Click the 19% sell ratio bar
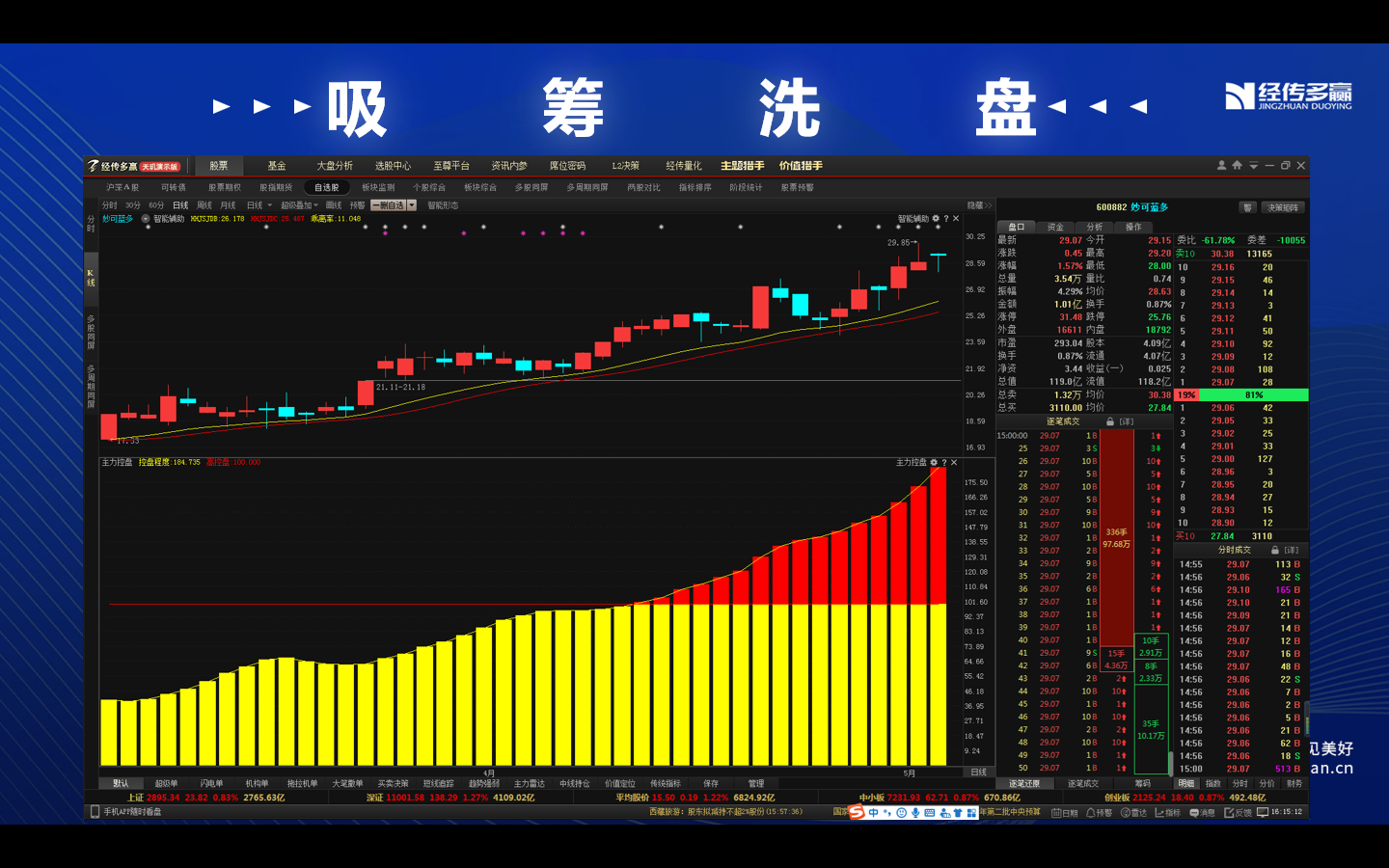This screenshot has width=1389, height=868. point(1186,394)
